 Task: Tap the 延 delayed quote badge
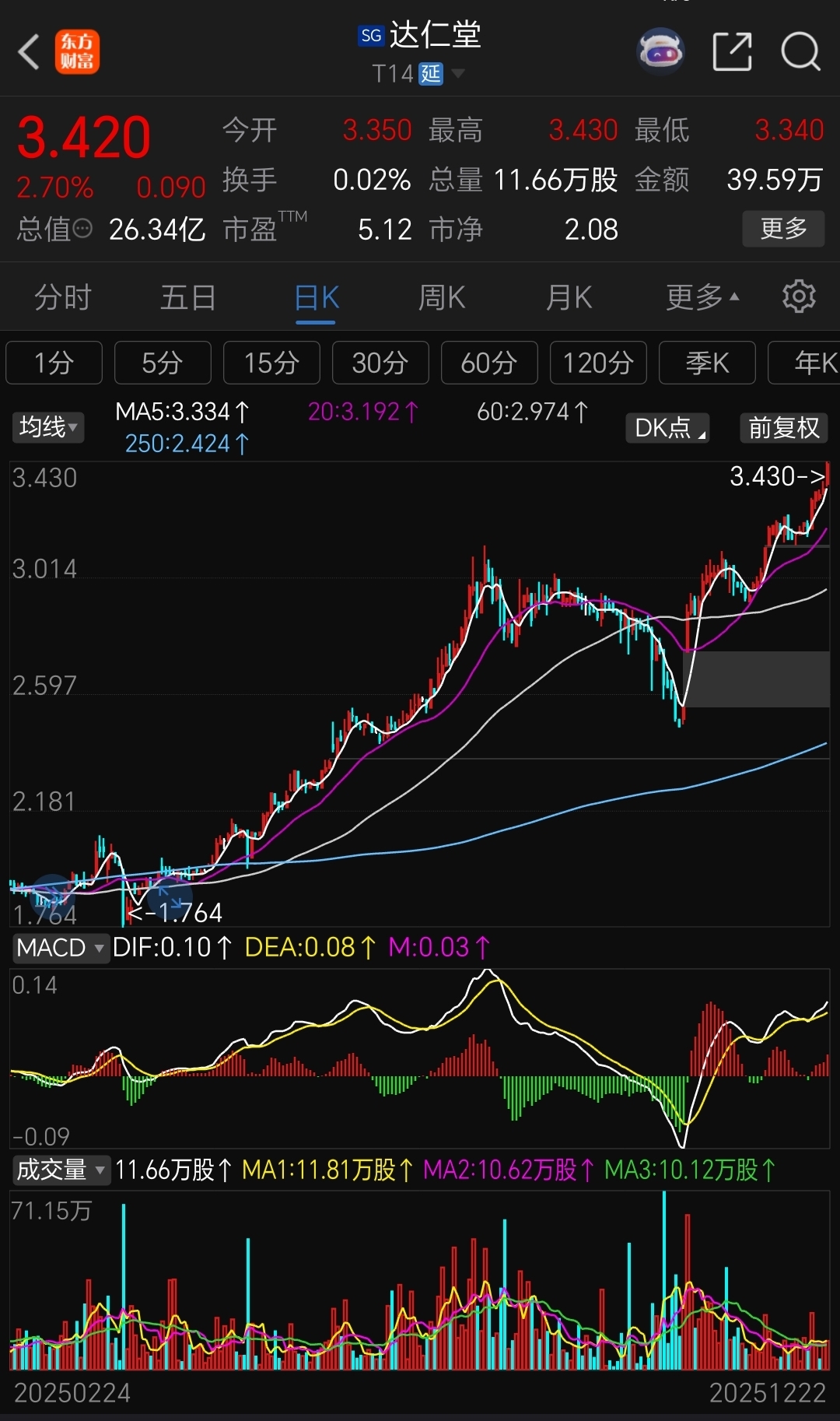coord(431,74)
